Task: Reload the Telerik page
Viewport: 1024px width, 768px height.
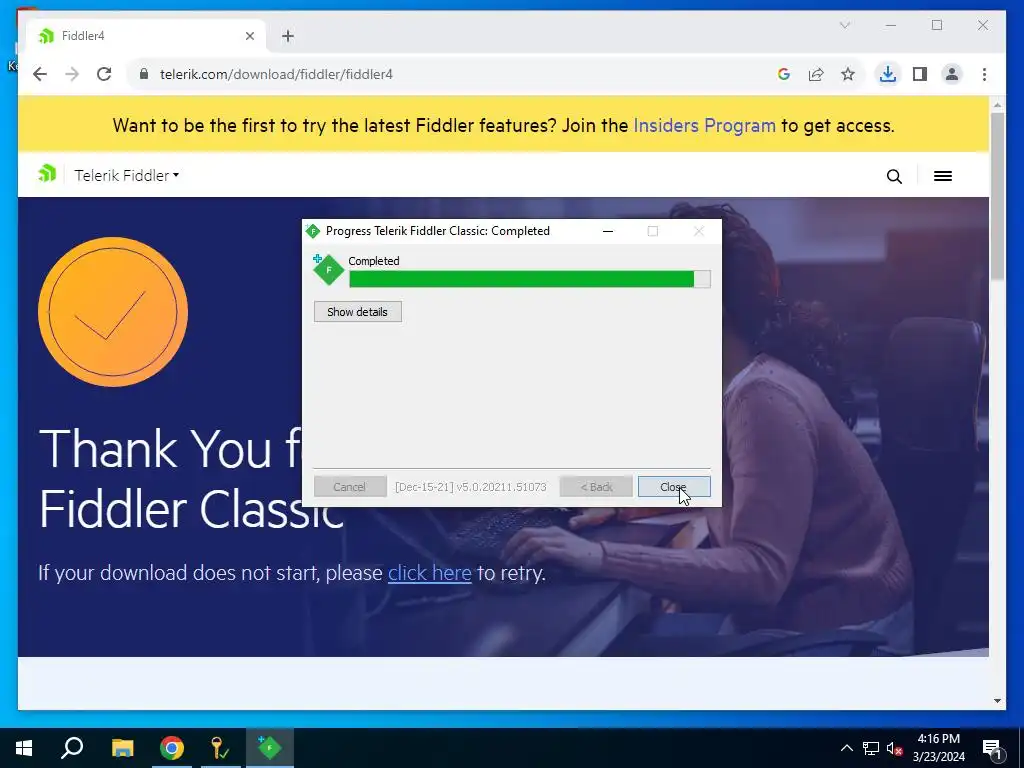Action: click(104, 74)
